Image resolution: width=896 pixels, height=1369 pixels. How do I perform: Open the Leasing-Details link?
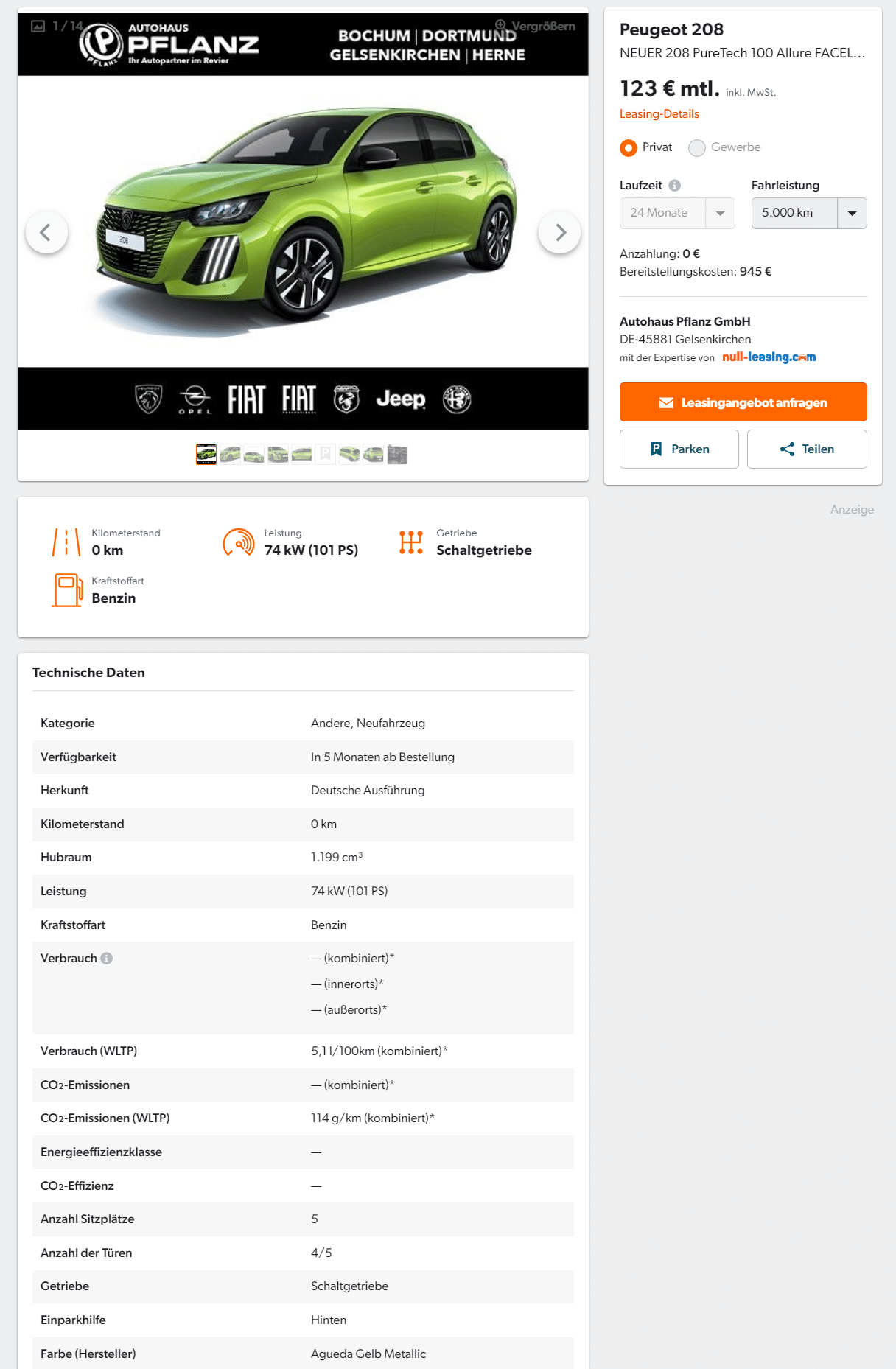pos(659,113)
